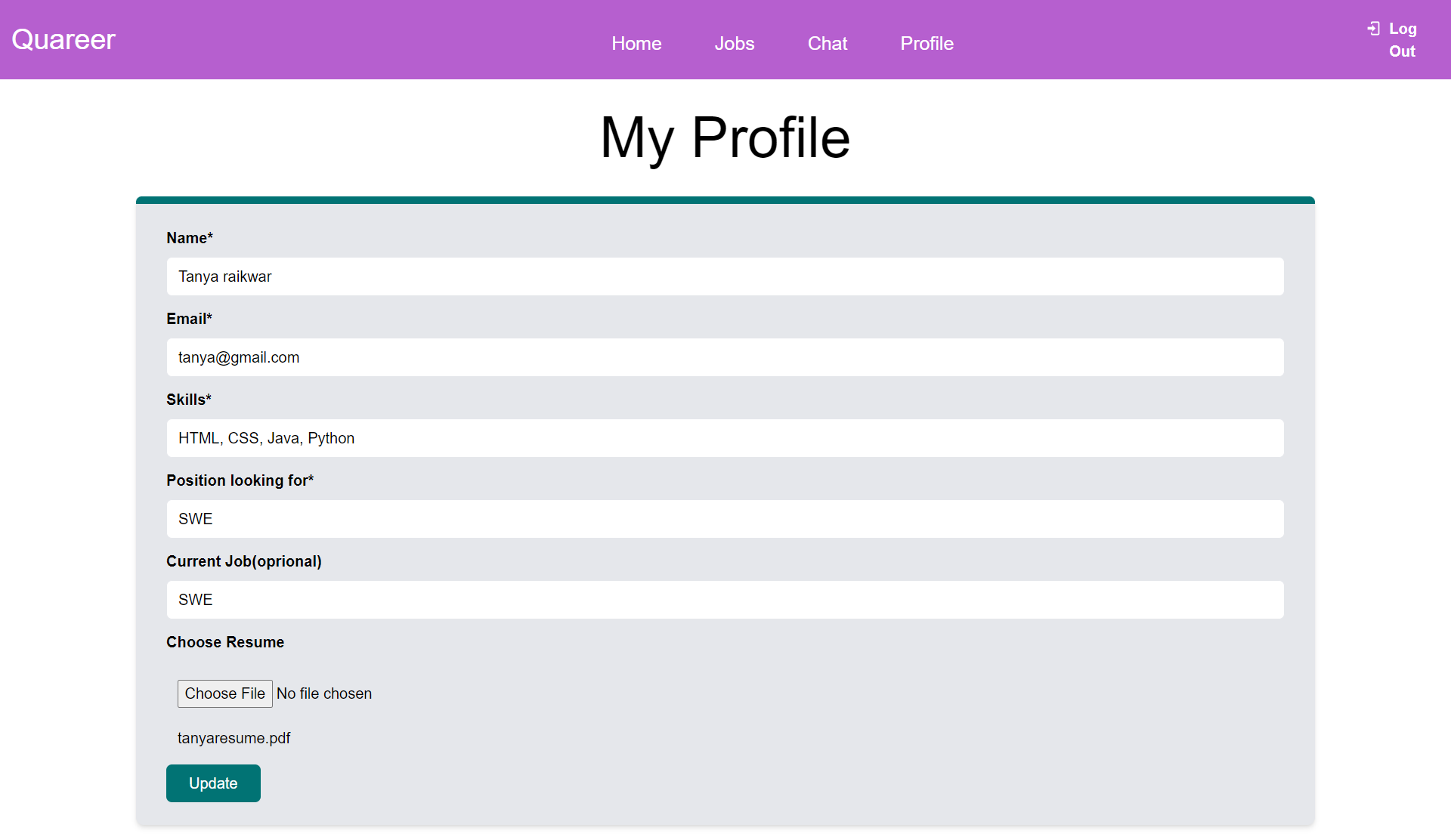Click the Current Job input field

tap(725, 600)
